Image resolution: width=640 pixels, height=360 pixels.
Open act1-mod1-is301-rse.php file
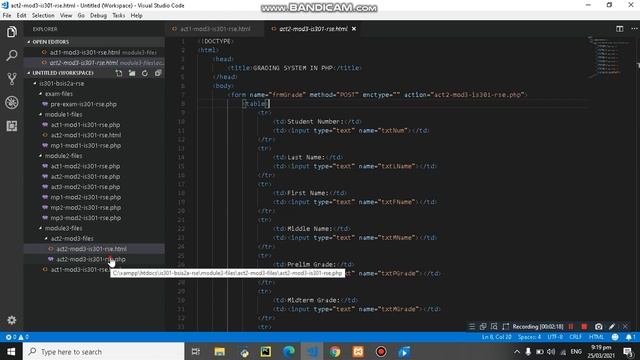(85, 125)
